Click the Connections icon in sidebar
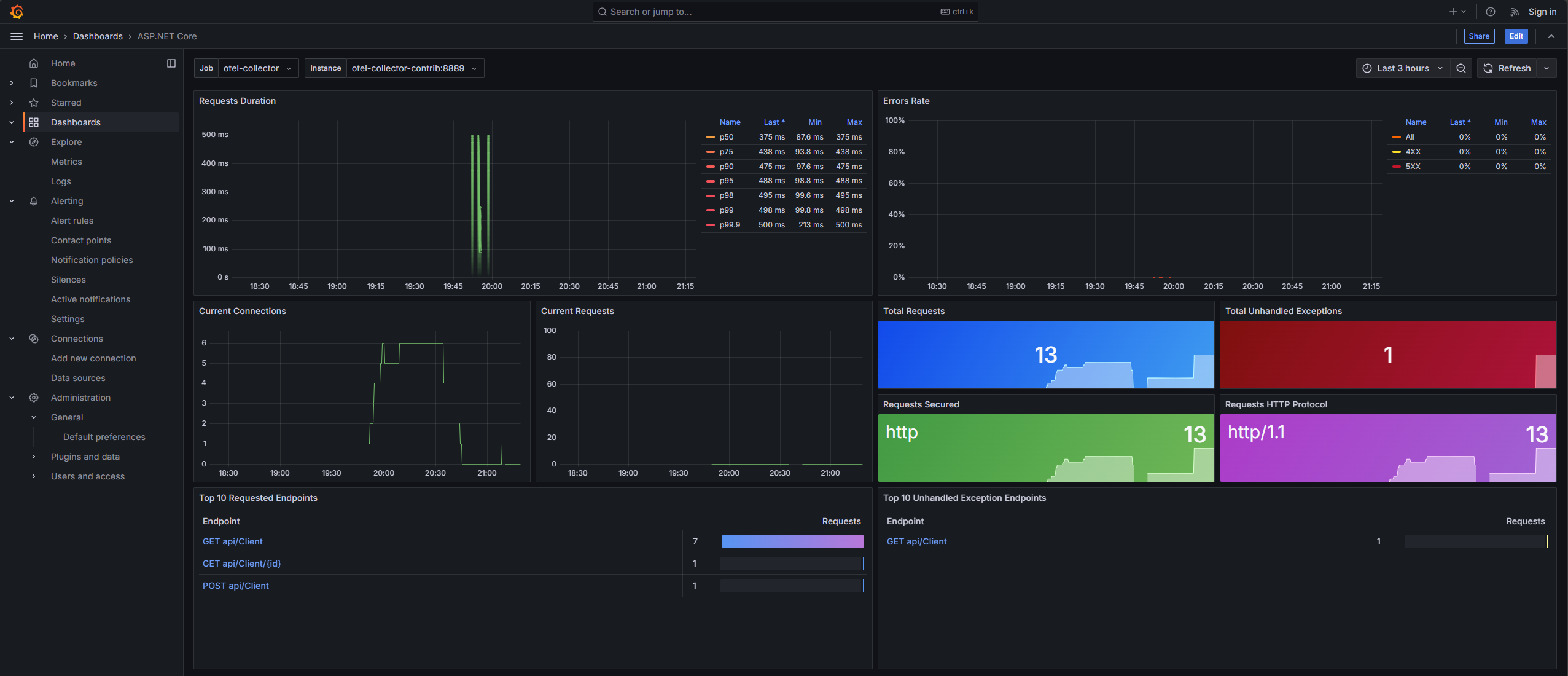This screenshot has height=676, width=1568. pos(34,339)
